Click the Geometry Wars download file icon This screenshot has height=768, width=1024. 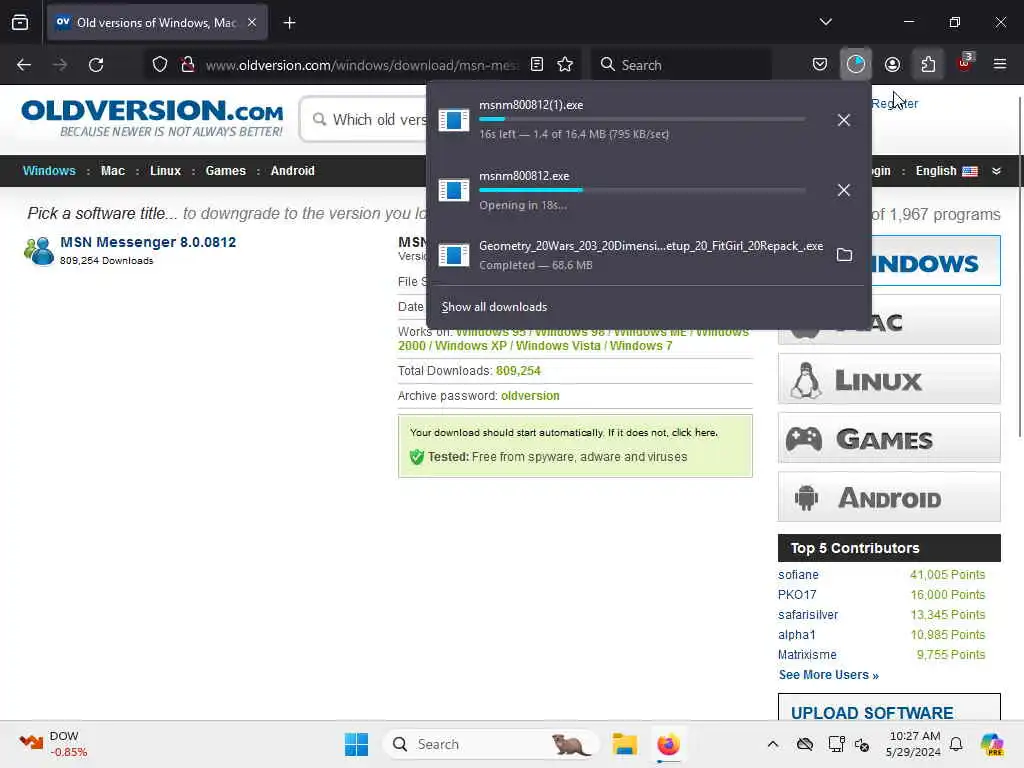click(x=454, y=255)
